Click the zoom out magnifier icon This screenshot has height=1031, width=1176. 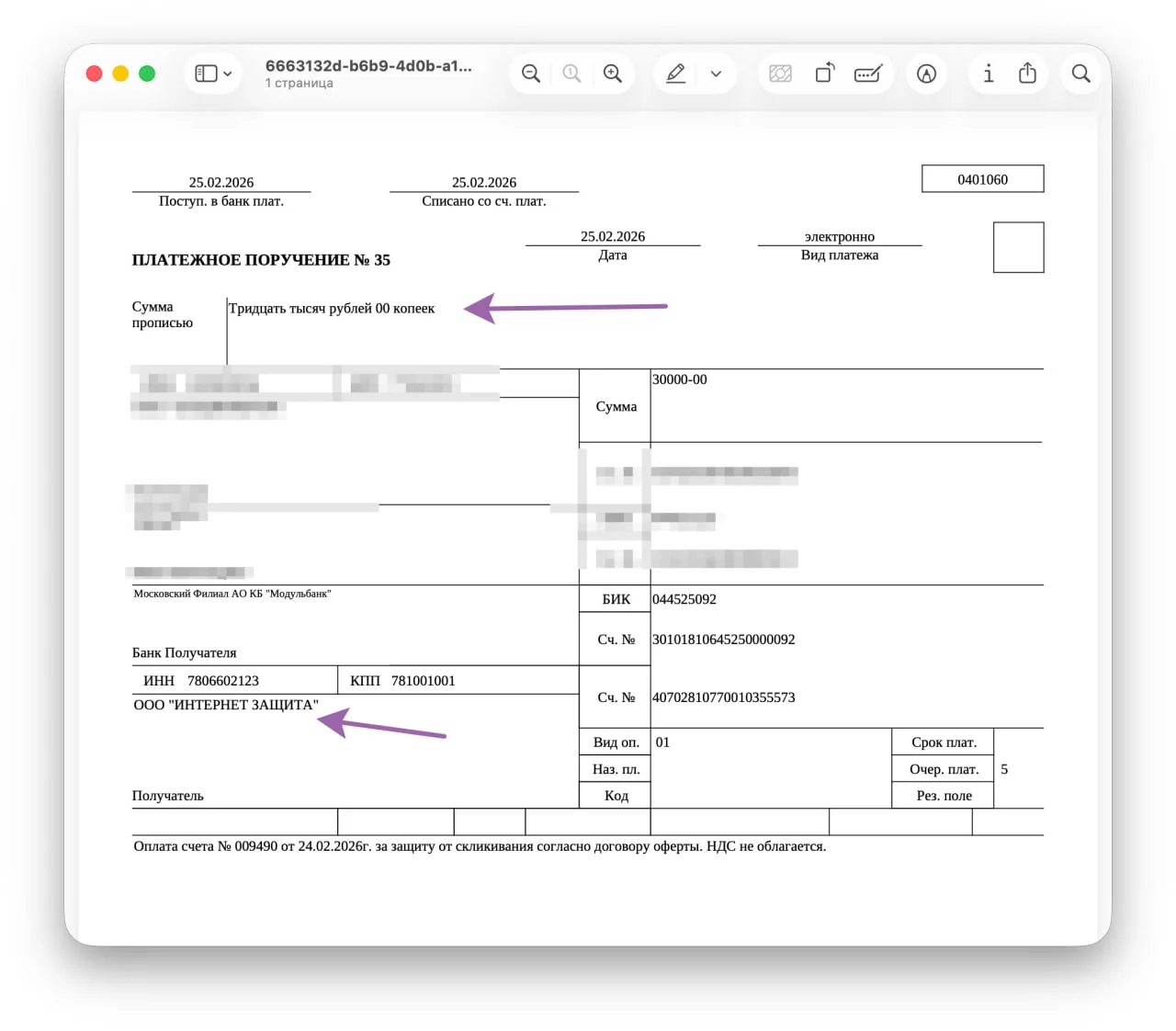coord(531,74)
